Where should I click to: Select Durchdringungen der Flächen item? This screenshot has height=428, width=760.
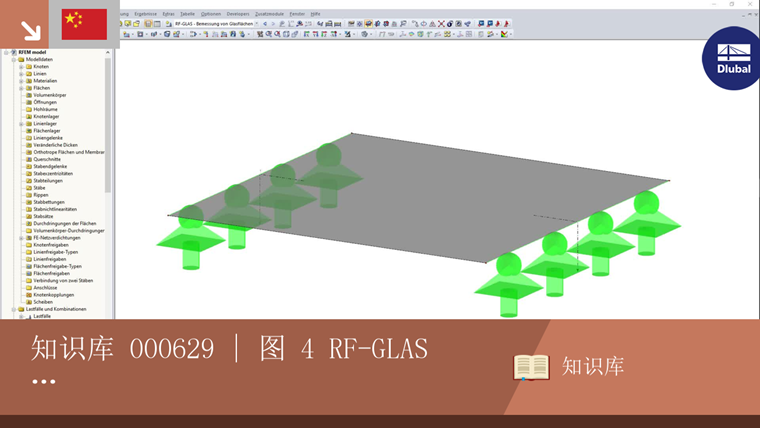tap(64, 223)
